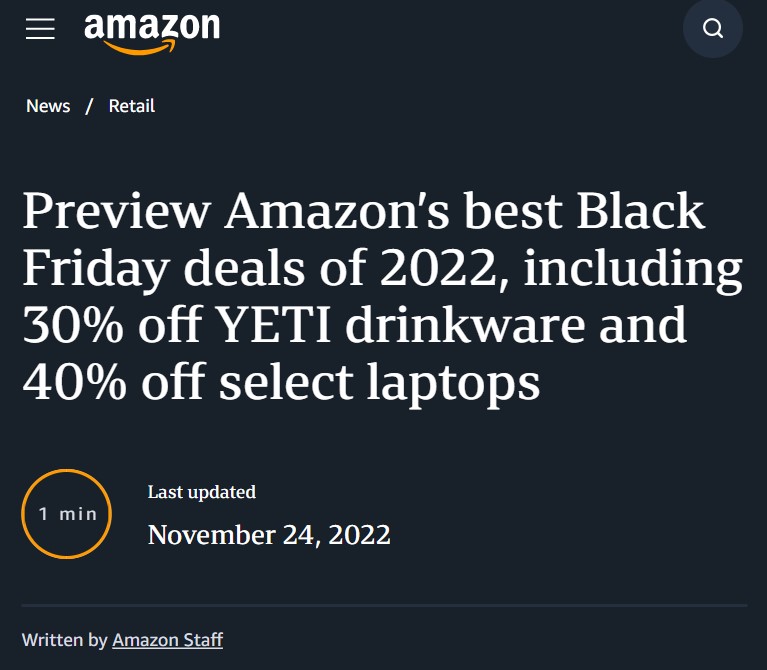Click 'Friday deals of 2022, including' headline line

[383, 268]
